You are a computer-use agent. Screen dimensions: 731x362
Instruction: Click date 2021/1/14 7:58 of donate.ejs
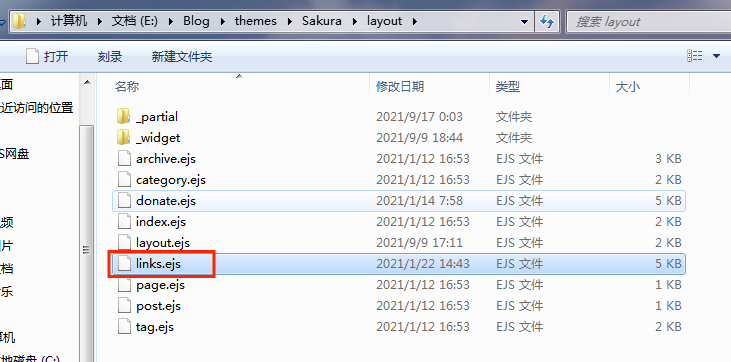(x=419, y=201)
